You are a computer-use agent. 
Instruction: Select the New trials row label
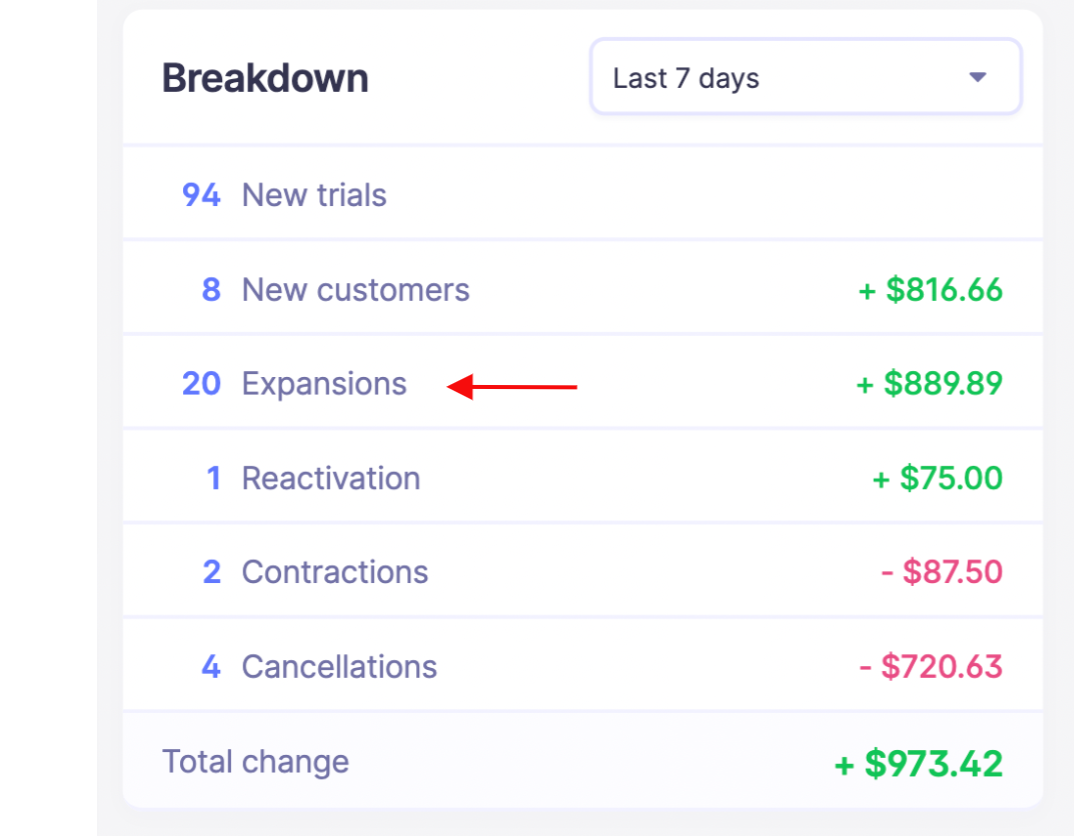(314, 195)
